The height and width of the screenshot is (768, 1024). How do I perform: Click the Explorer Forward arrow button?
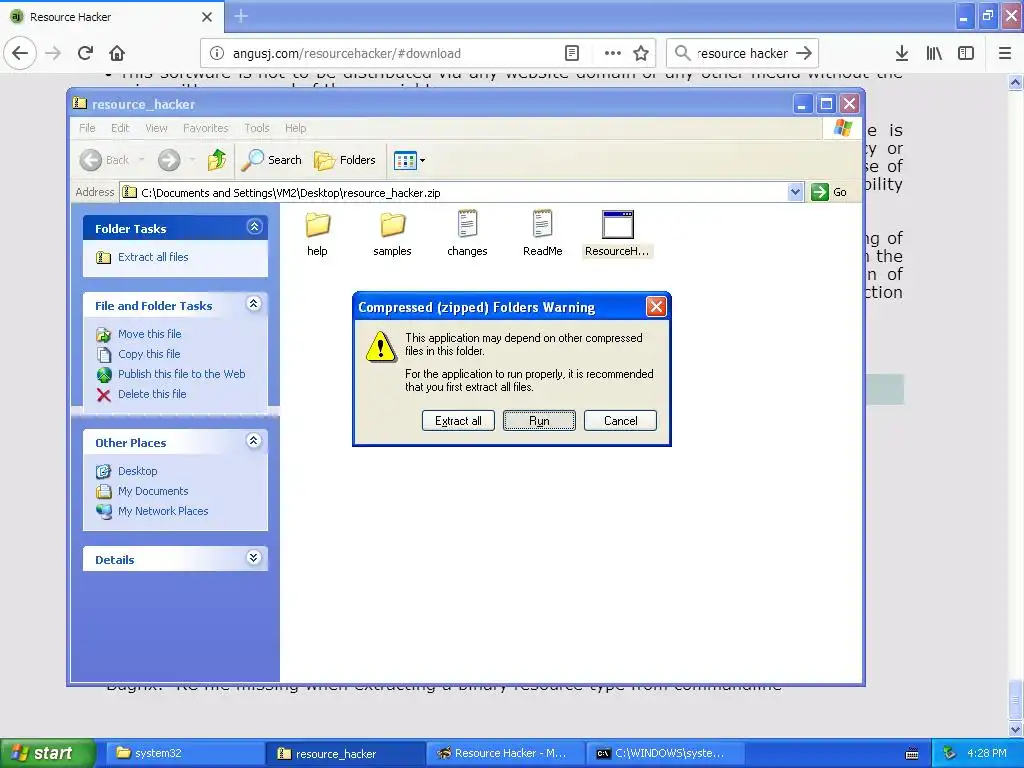coord(169,160)
